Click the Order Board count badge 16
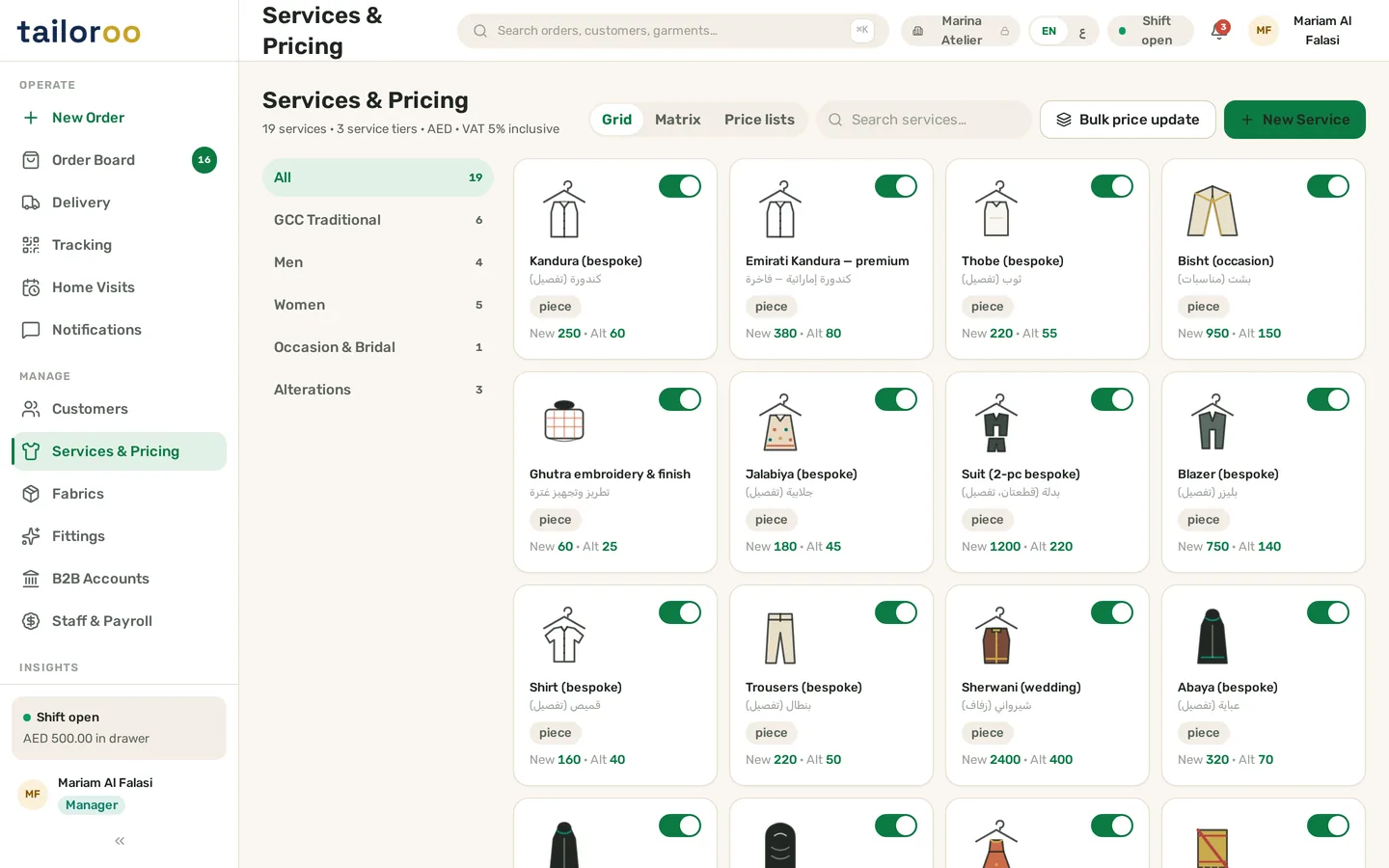This screenshot has height=868, width=1389. pyautogui.click(x=204, y=160)
